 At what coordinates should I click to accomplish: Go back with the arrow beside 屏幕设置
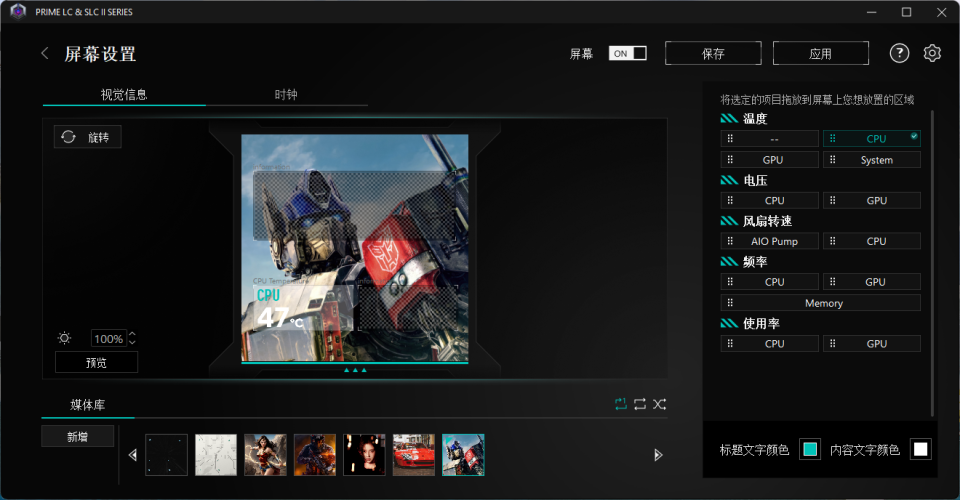45,53
